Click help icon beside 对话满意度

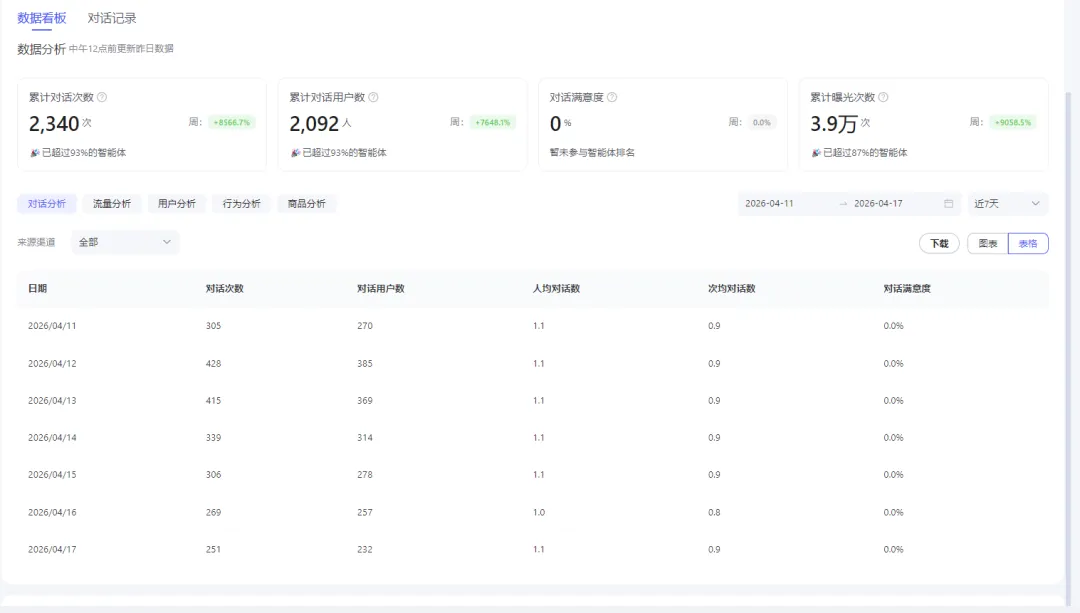click(612, 97)
